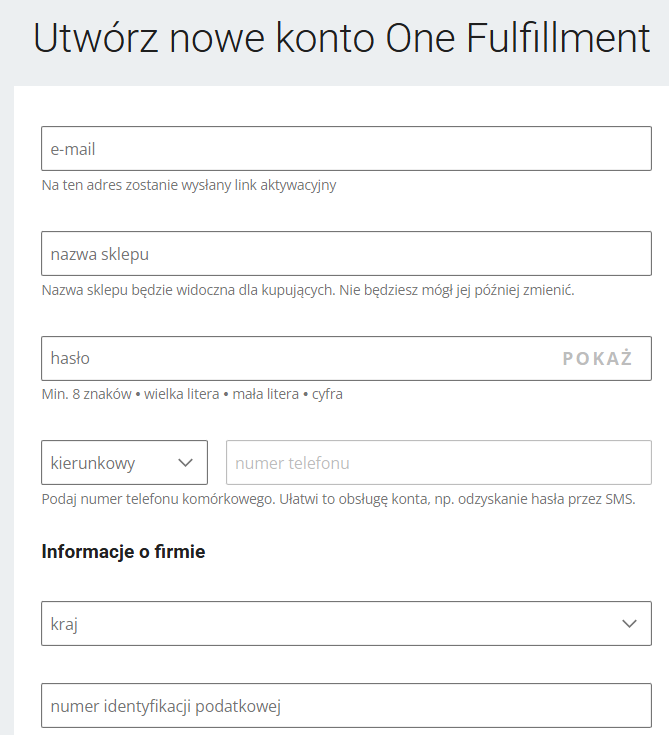Click the activation link hint below e-mail
669x735 pixels.
(x=189, y=185)
